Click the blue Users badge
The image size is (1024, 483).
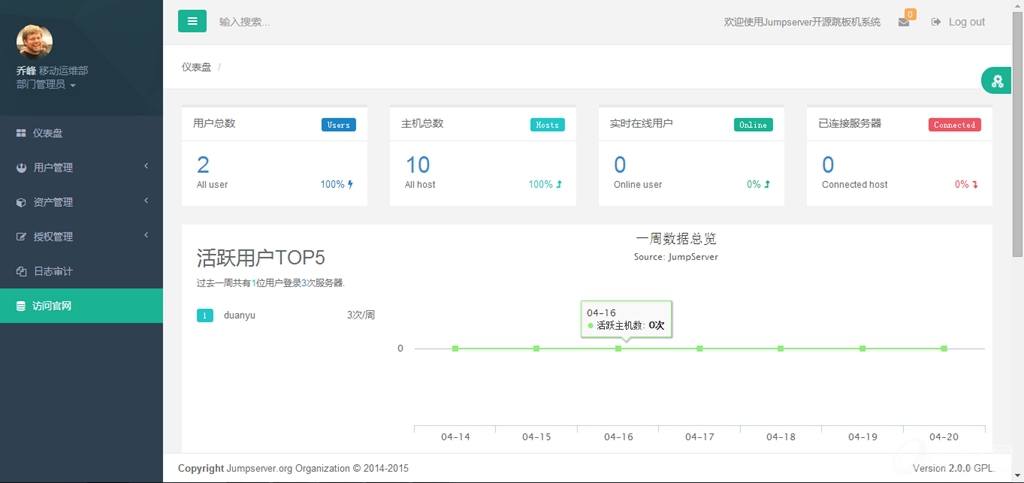pos(338,125)
